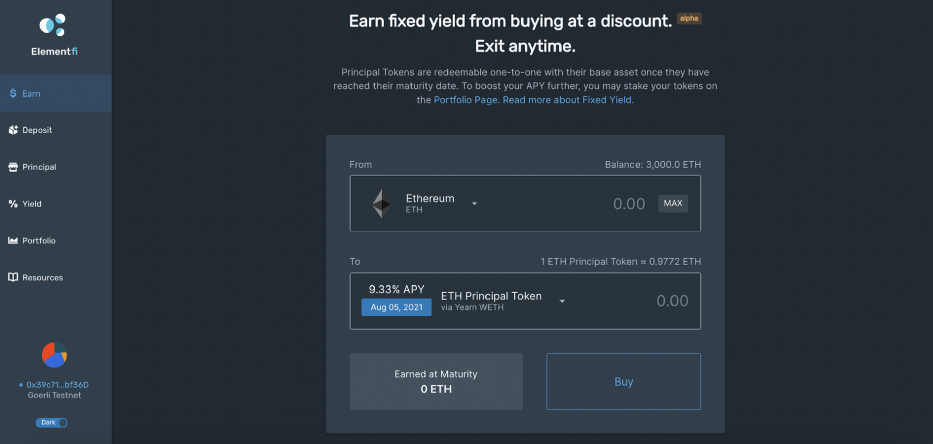Click the MAX amount button
Image resolution: width=933 pixels, height=444 pixels.
coord(673,204)
